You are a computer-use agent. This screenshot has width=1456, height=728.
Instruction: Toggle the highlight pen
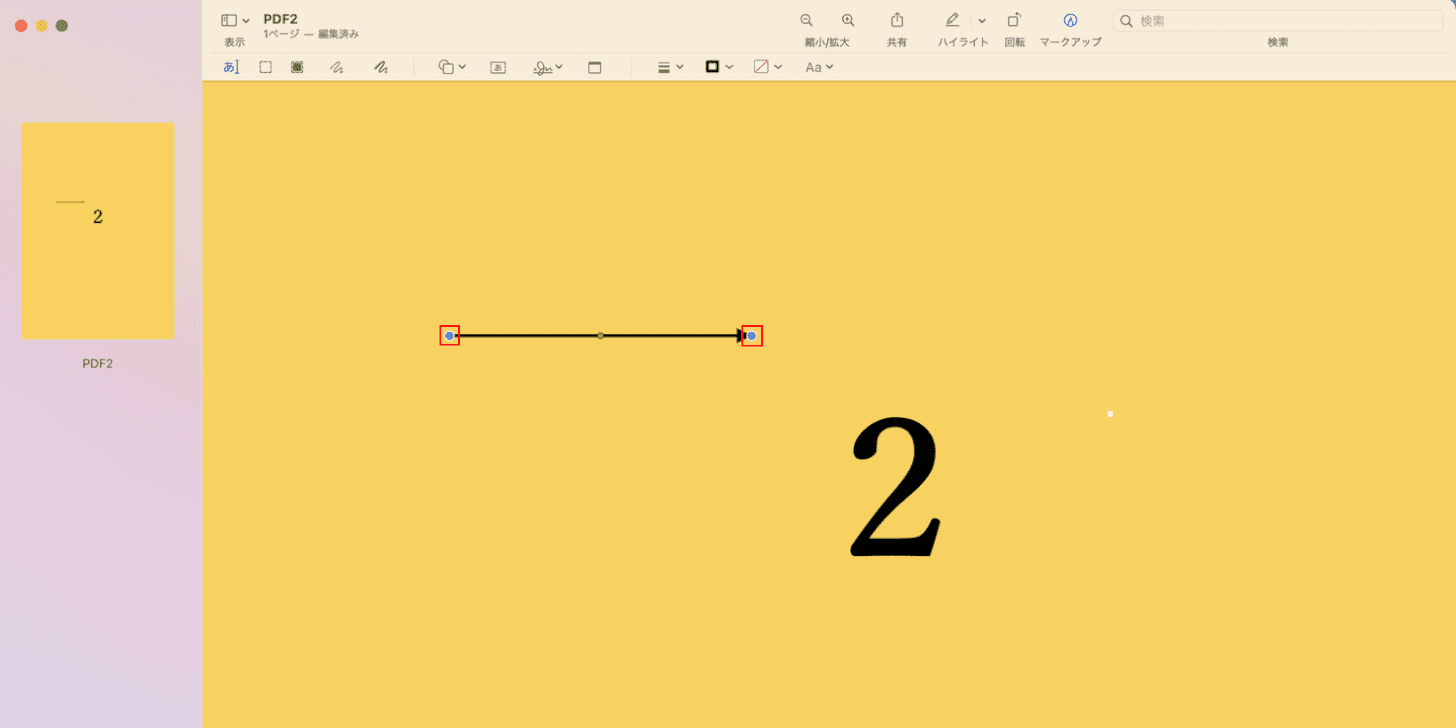953,20
